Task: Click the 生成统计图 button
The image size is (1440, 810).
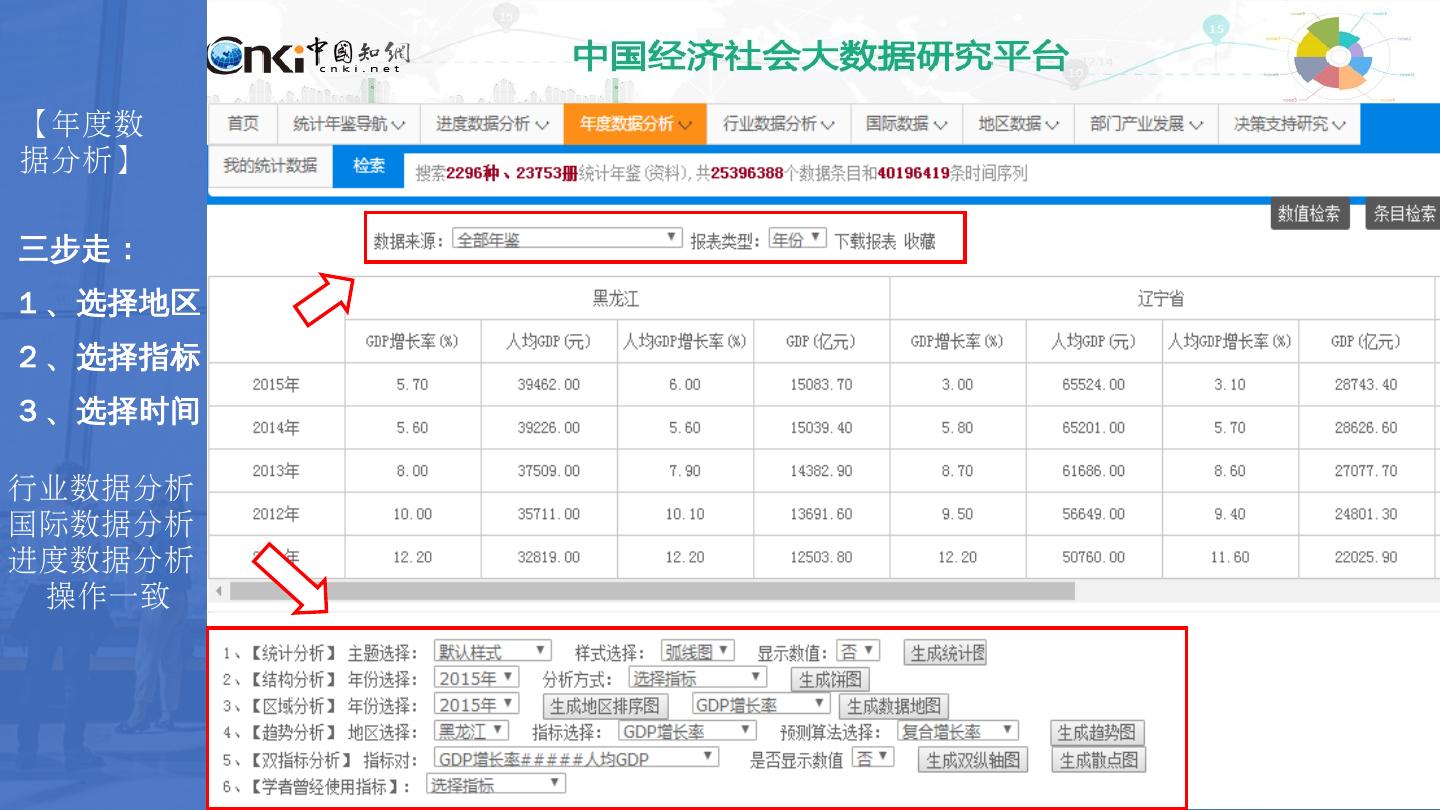Action: tap(945, 653)
